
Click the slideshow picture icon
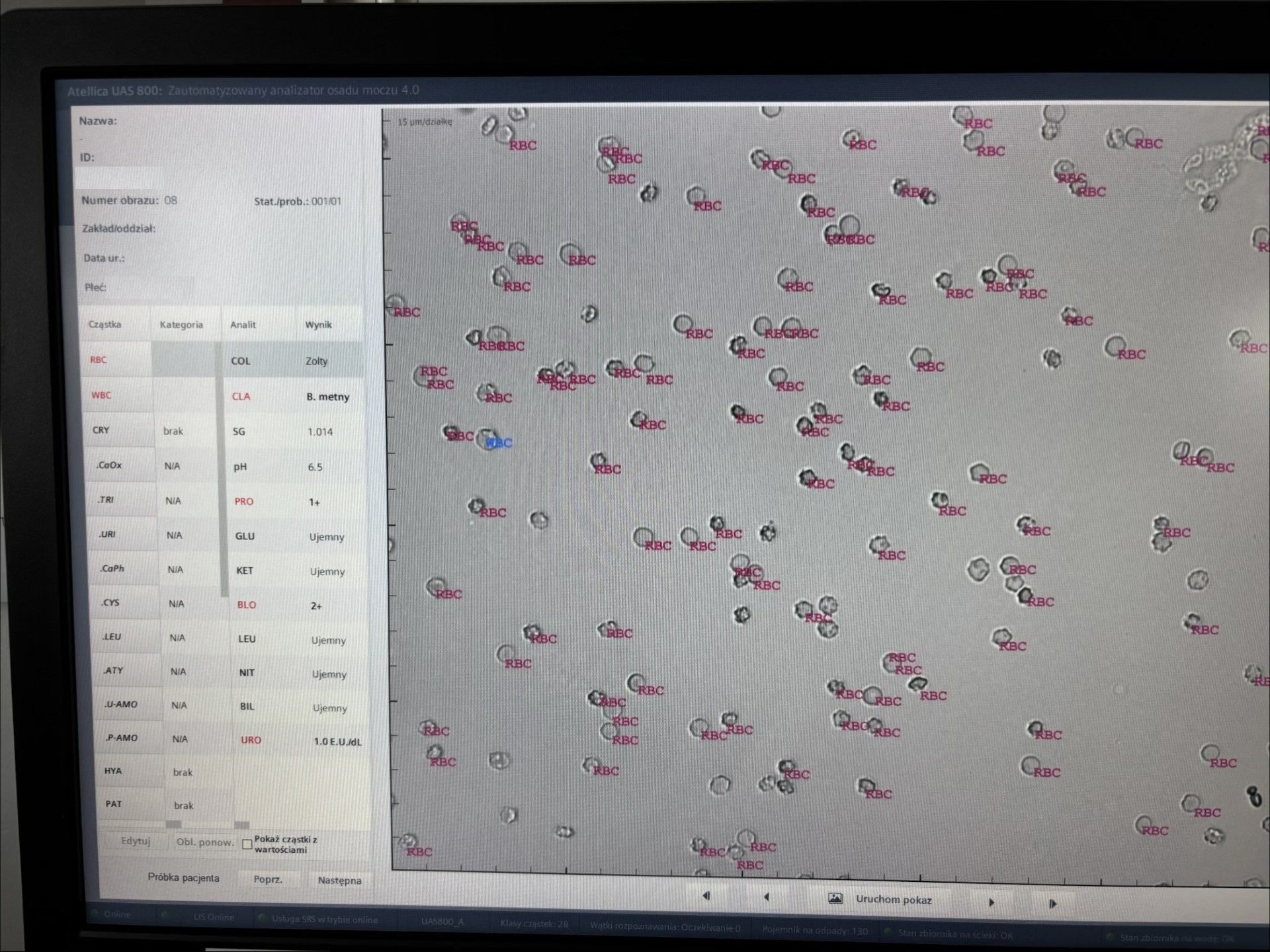(835, 898)
